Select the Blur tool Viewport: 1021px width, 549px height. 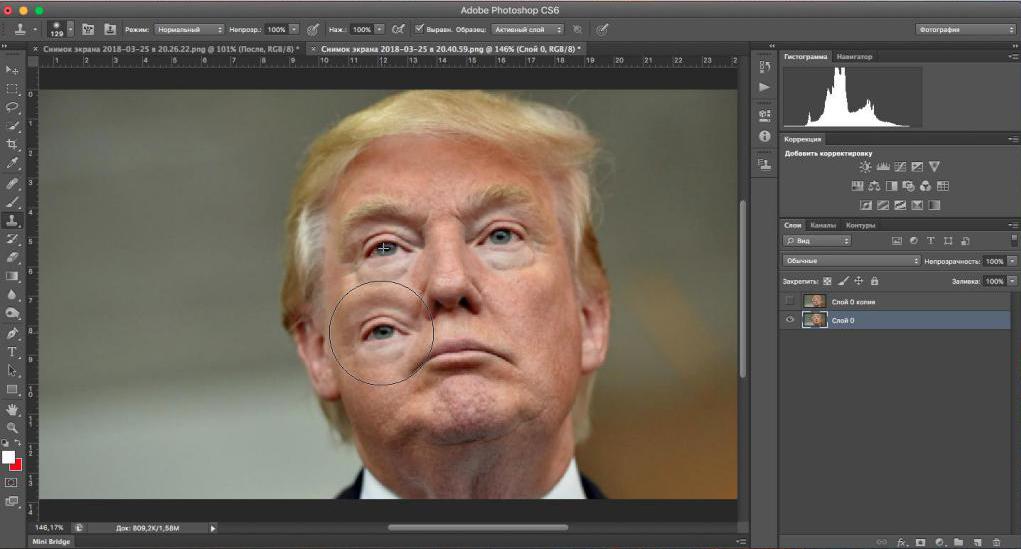tap(12, 294)
